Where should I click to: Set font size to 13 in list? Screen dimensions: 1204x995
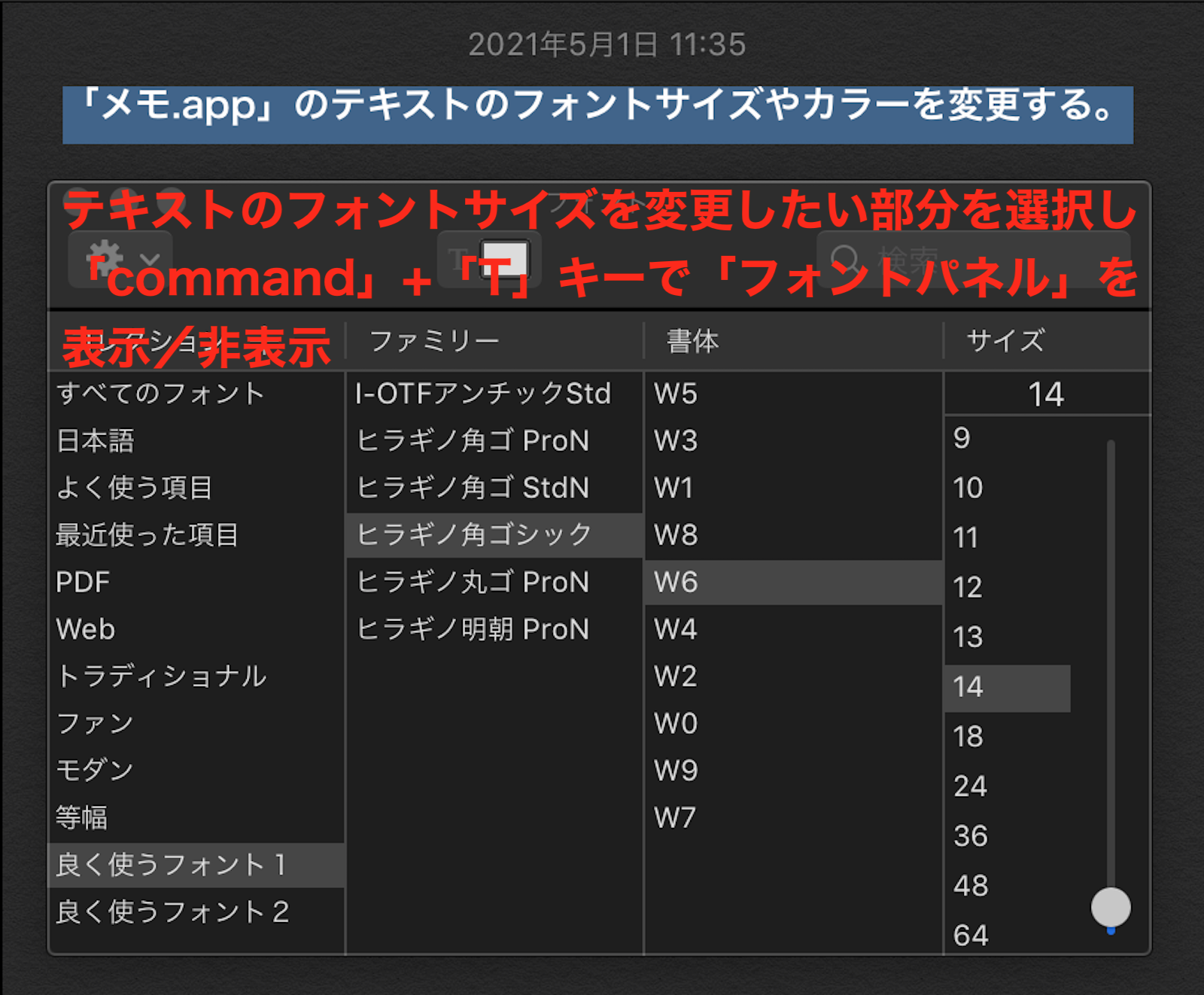[1008, 637]
